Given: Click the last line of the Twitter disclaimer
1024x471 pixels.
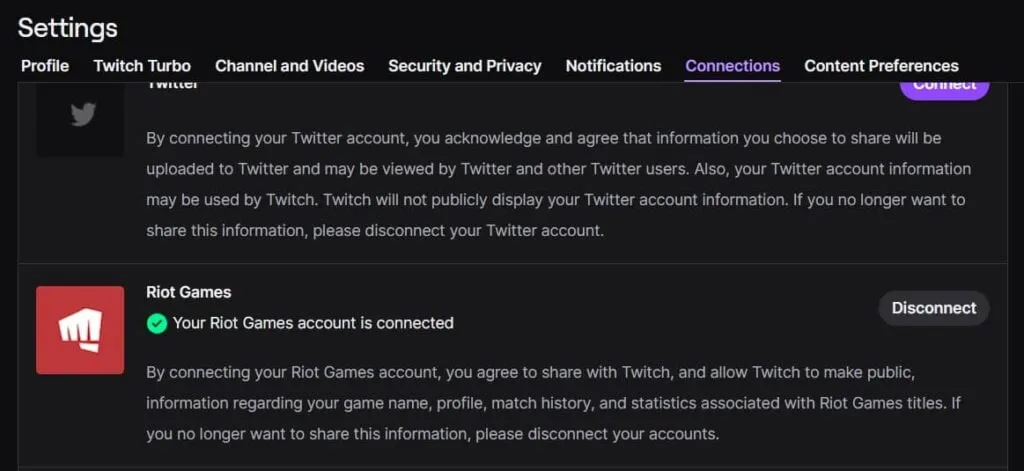Looking at the screenshot, I should (x=375, y=230).
